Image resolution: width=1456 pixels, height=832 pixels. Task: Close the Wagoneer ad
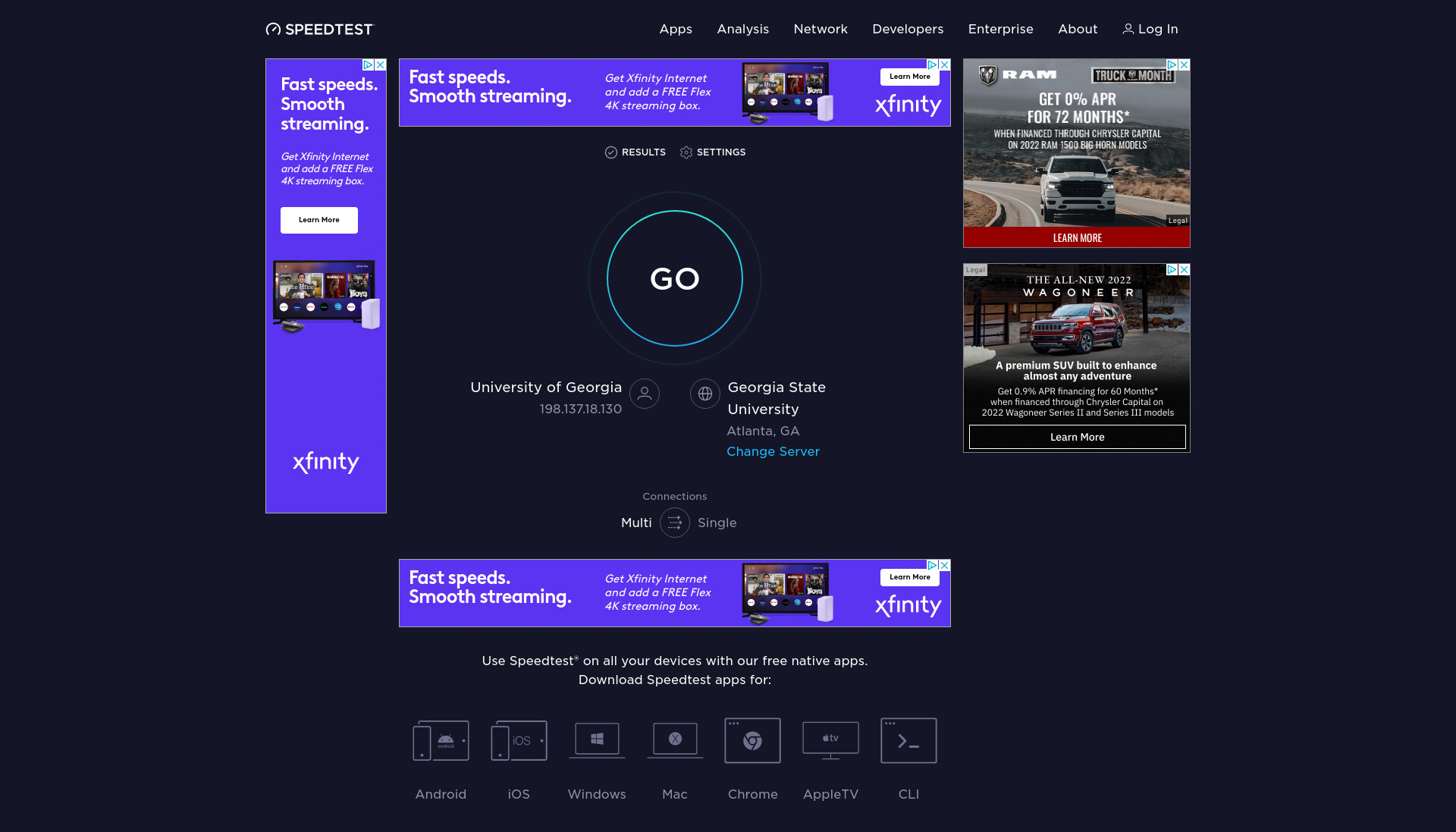coord(1185,270)
